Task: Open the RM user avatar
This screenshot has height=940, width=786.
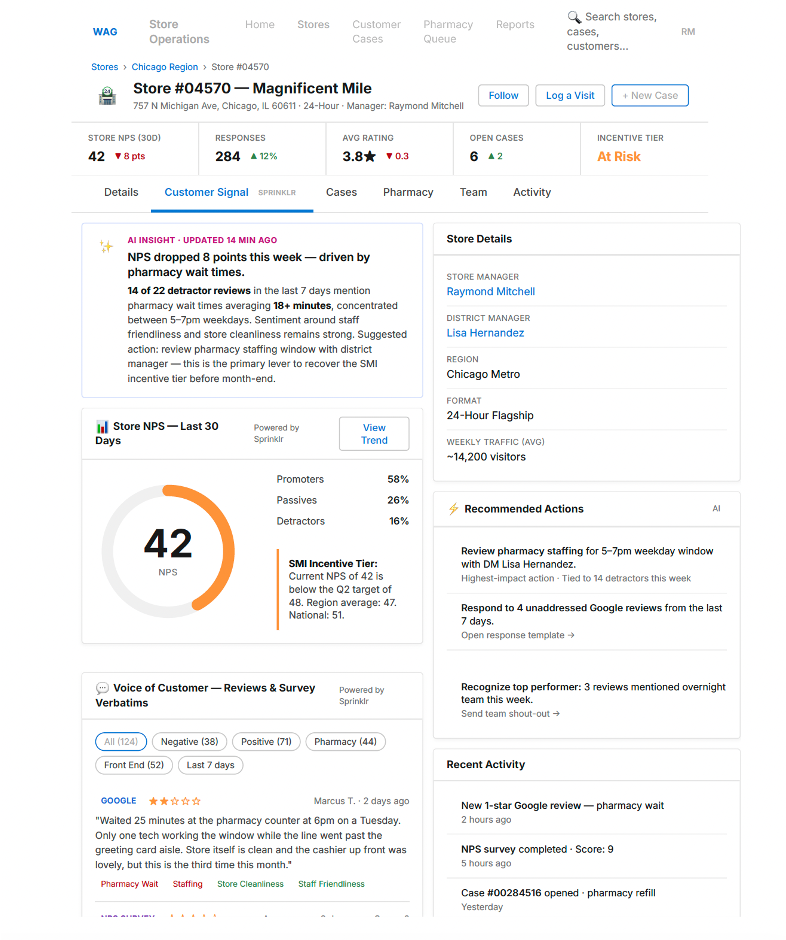Action: pos(688,32)
